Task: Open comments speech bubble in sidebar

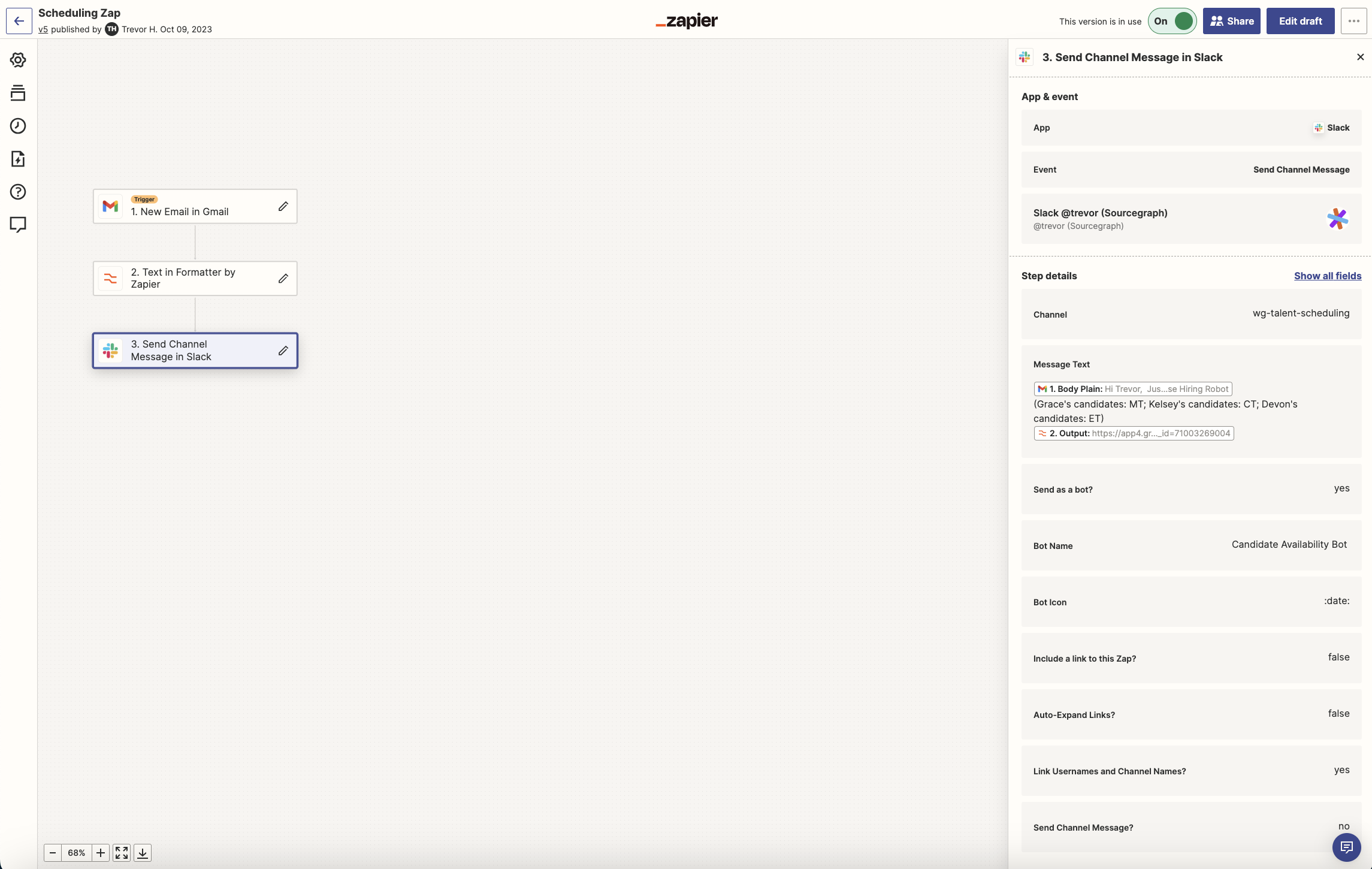Action: [18, 225]
